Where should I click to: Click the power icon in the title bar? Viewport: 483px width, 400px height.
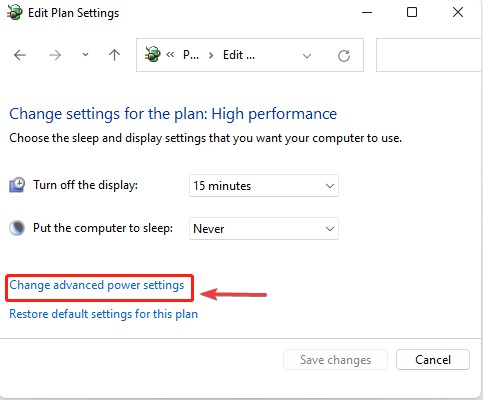(x=15, y=13)
